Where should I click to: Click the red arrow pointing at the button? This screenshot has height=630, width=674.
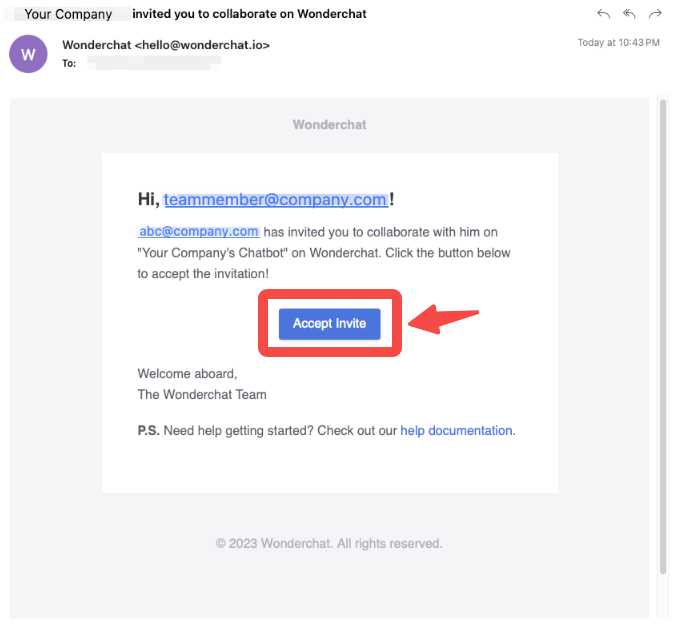point(444,322)
